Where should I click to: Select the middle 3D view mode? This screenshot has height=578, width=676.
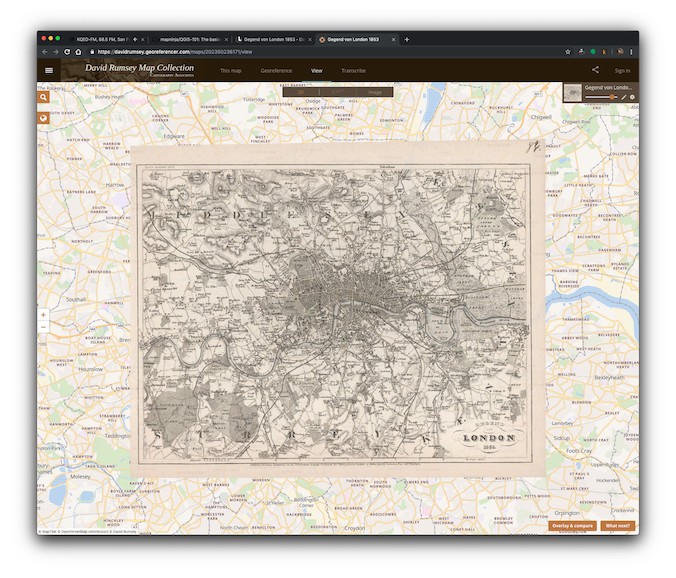[x=338, y=92]
